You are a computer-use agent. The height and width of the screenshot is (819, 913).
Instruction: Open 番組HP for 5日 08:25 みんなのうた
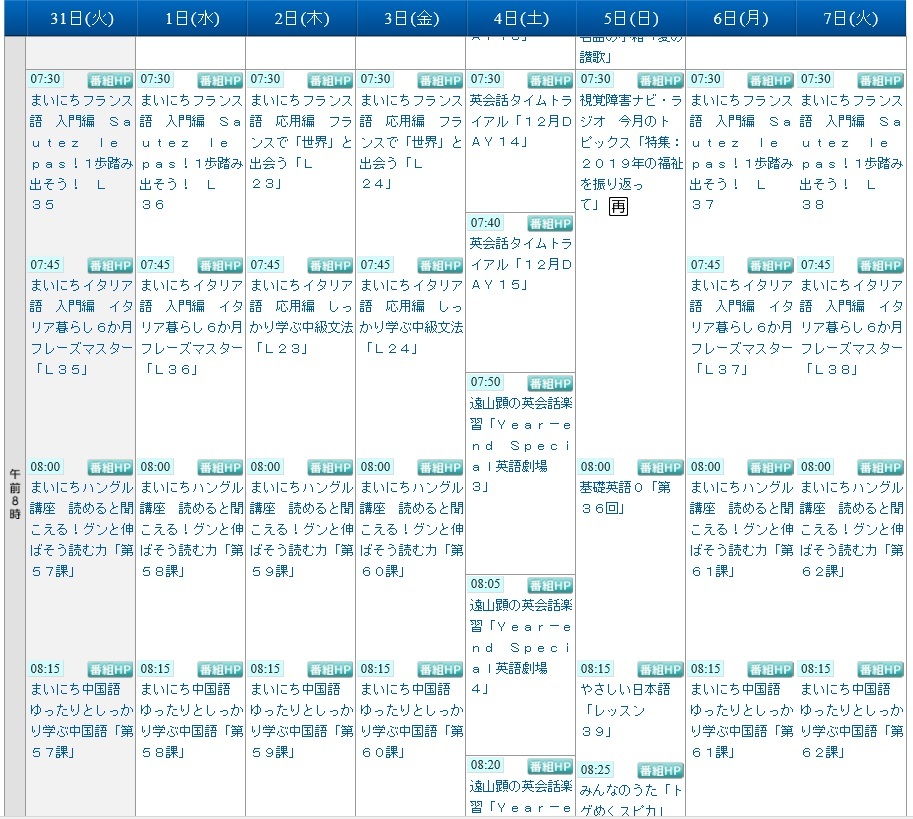pyautogui.click(x=660, y=771)
